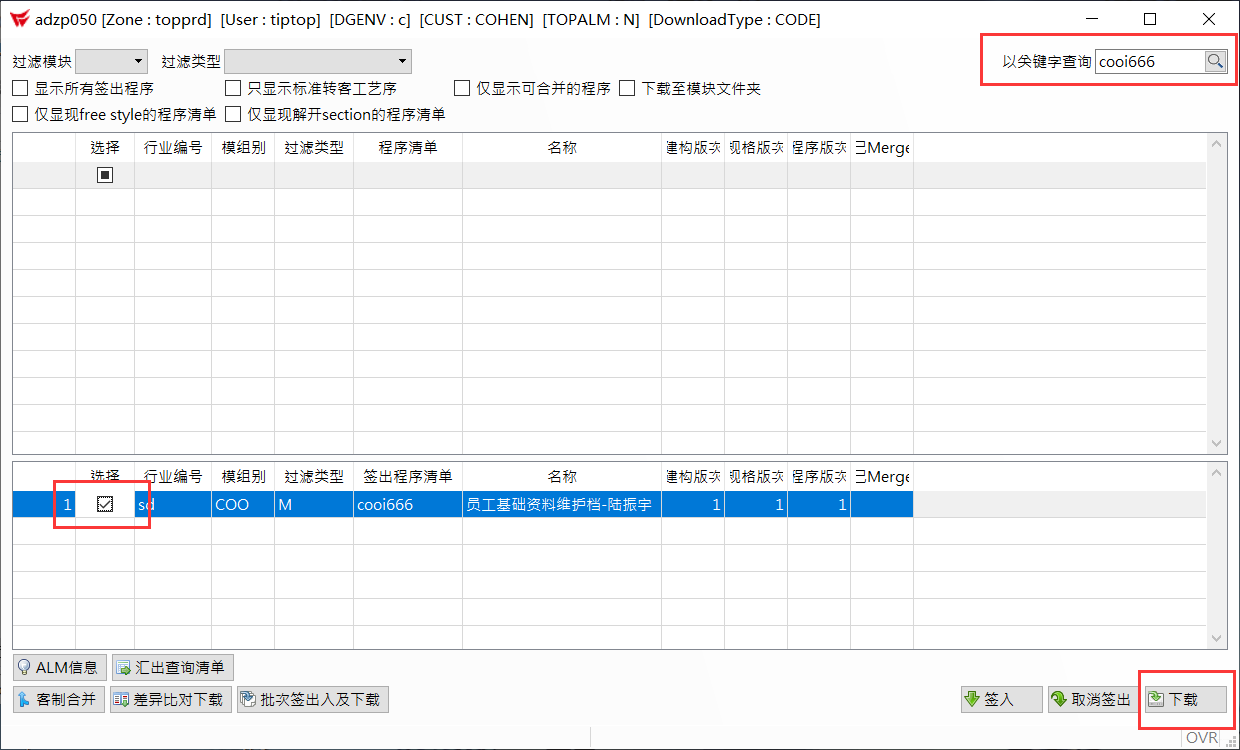Image resolution: width=1240 pixels, height=750 pixels.
Task: Click 名称 header in upper grid
Action: pyautogui.click(x=562, y=147)
